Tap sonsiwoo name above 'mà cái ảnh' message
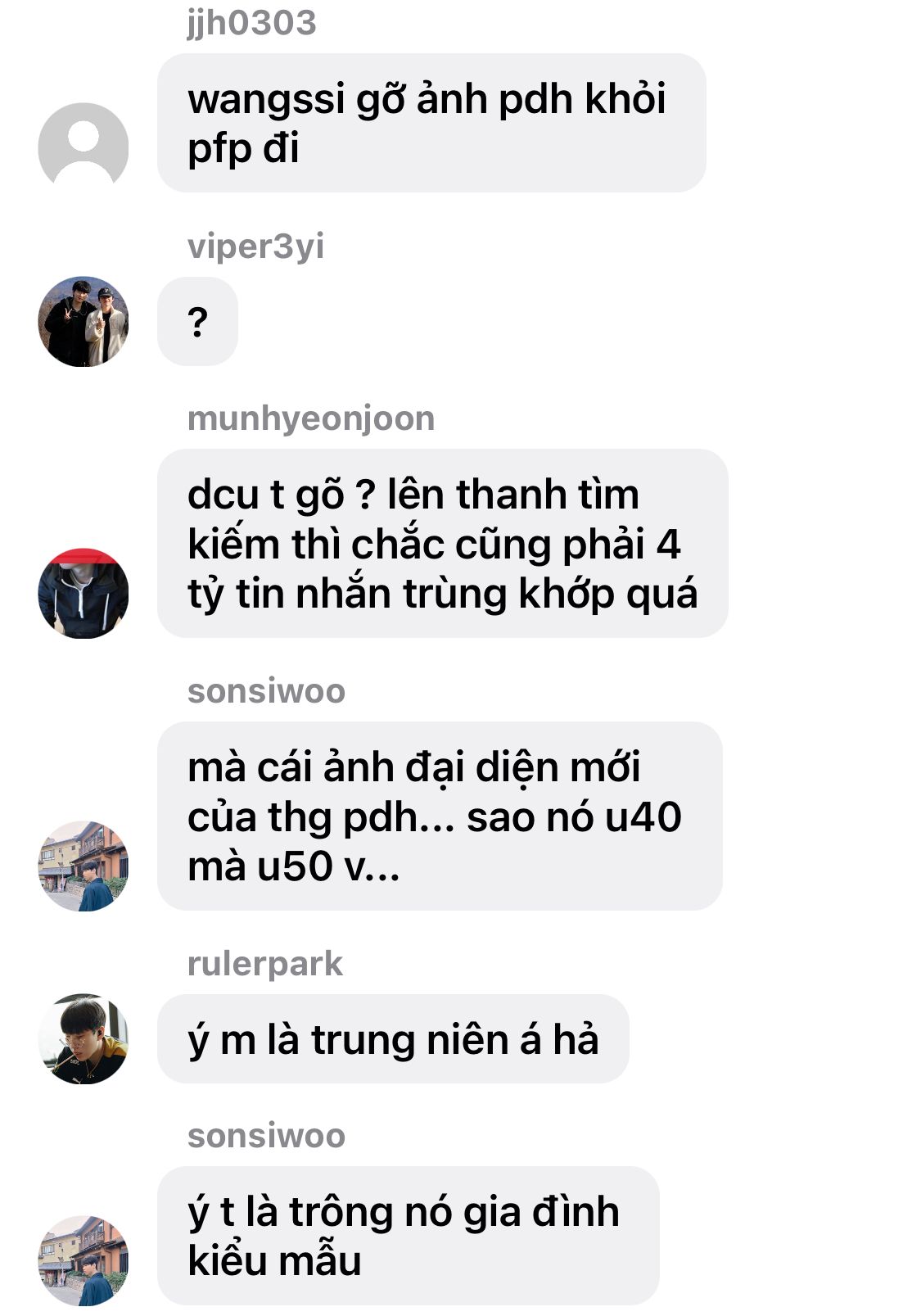This screenshot has height=1316, width=921. (266, 691)
